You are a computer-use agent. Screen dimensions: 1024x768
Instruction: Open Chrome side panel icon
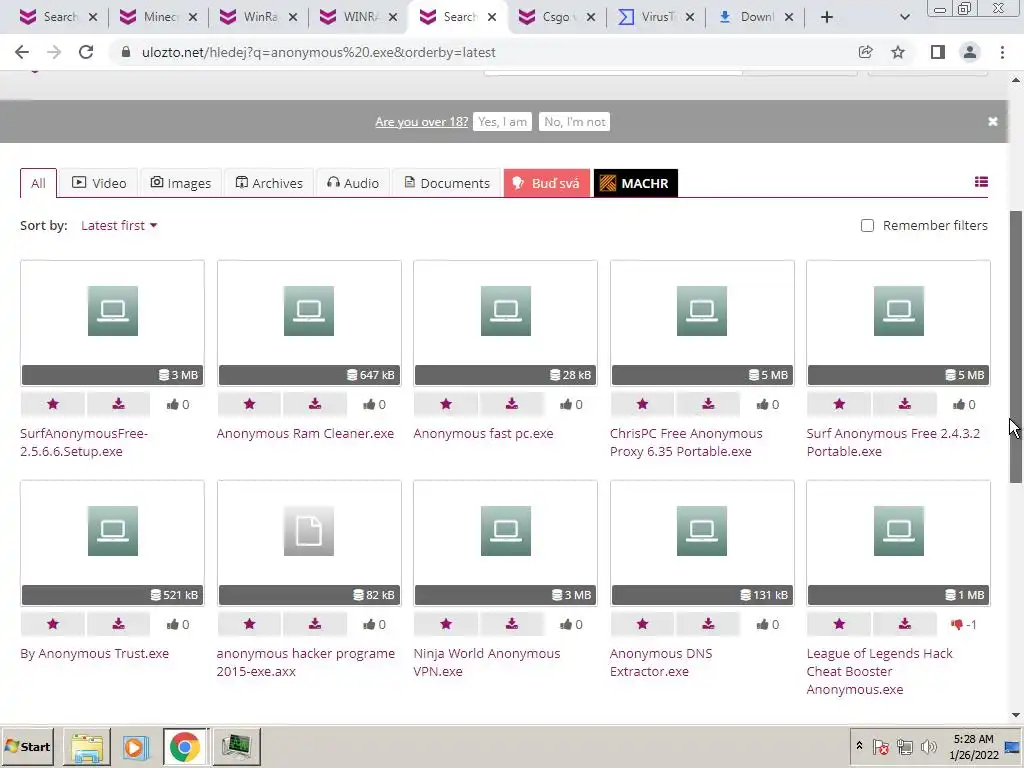[938, 52]
